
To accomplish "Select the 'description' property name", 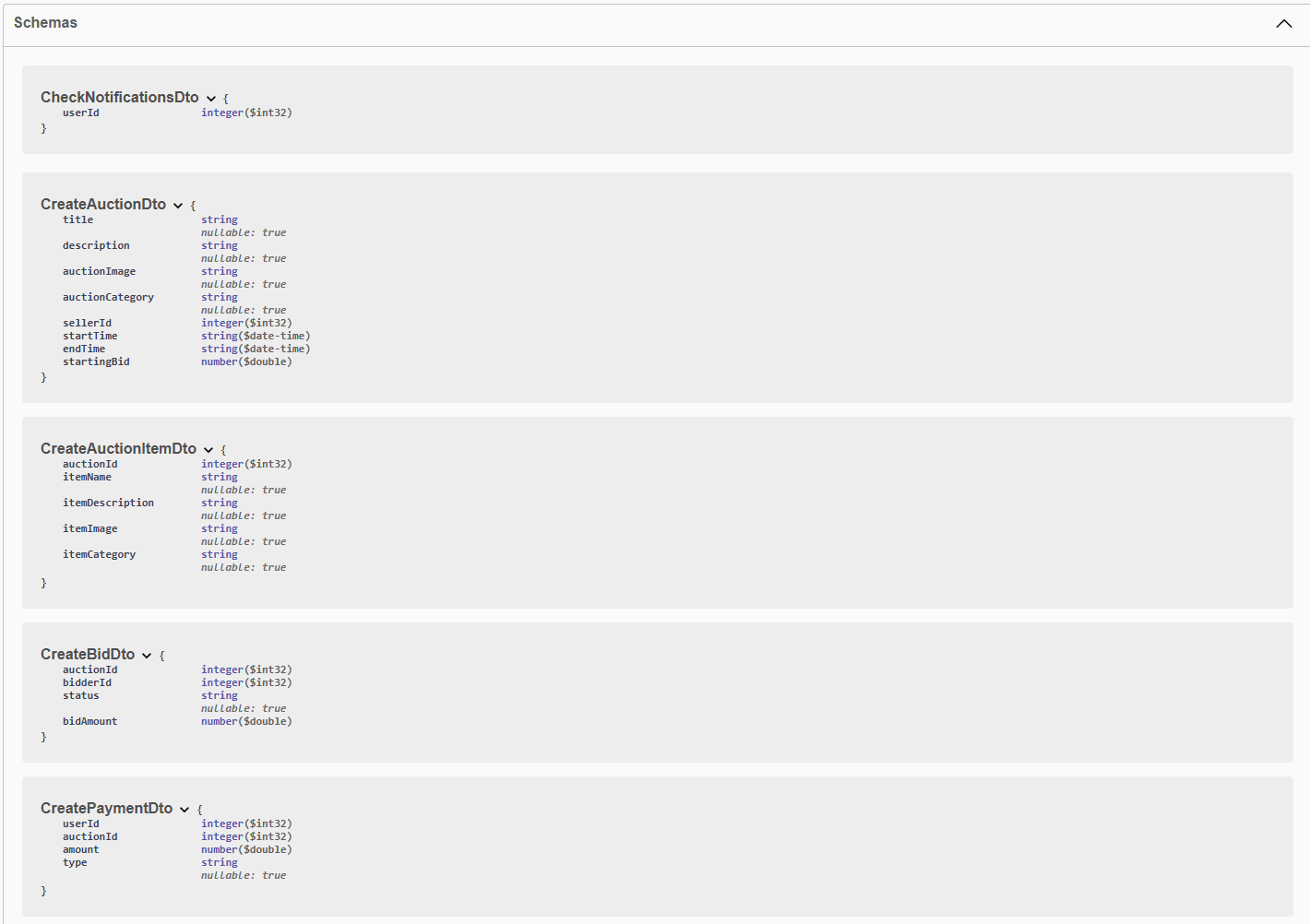I will tap(96, 245).
